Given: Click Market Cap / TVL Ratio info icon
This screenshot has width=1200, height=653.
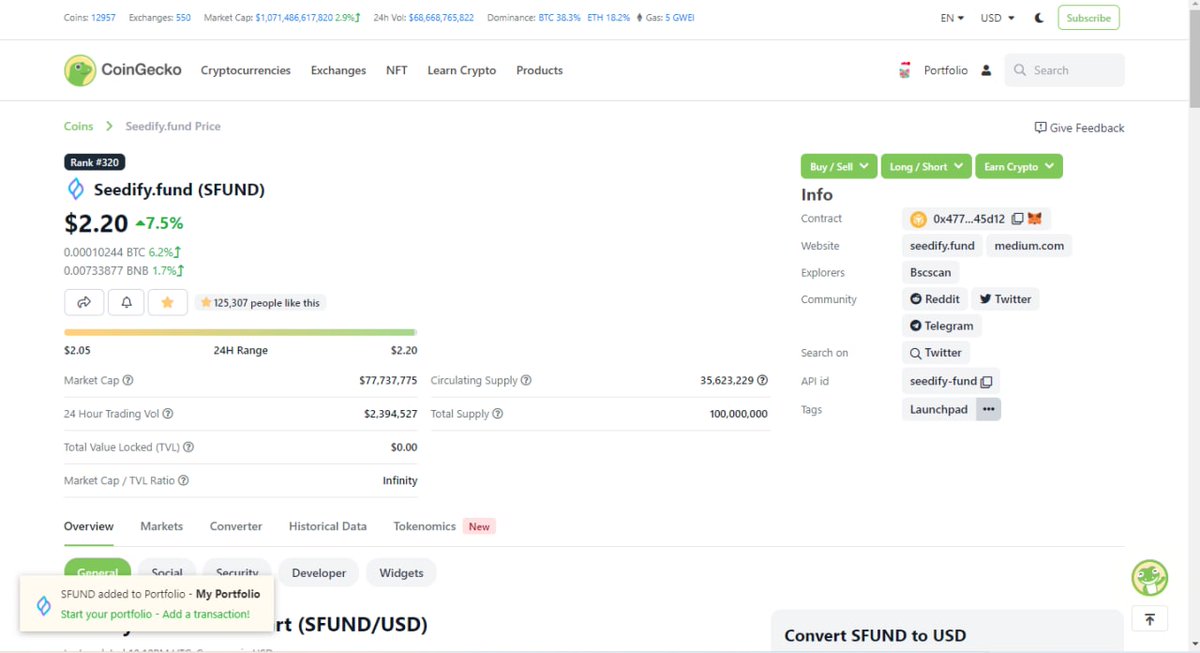Looking at the screenshot, I should pyautogui.click(x=183, y=481).
